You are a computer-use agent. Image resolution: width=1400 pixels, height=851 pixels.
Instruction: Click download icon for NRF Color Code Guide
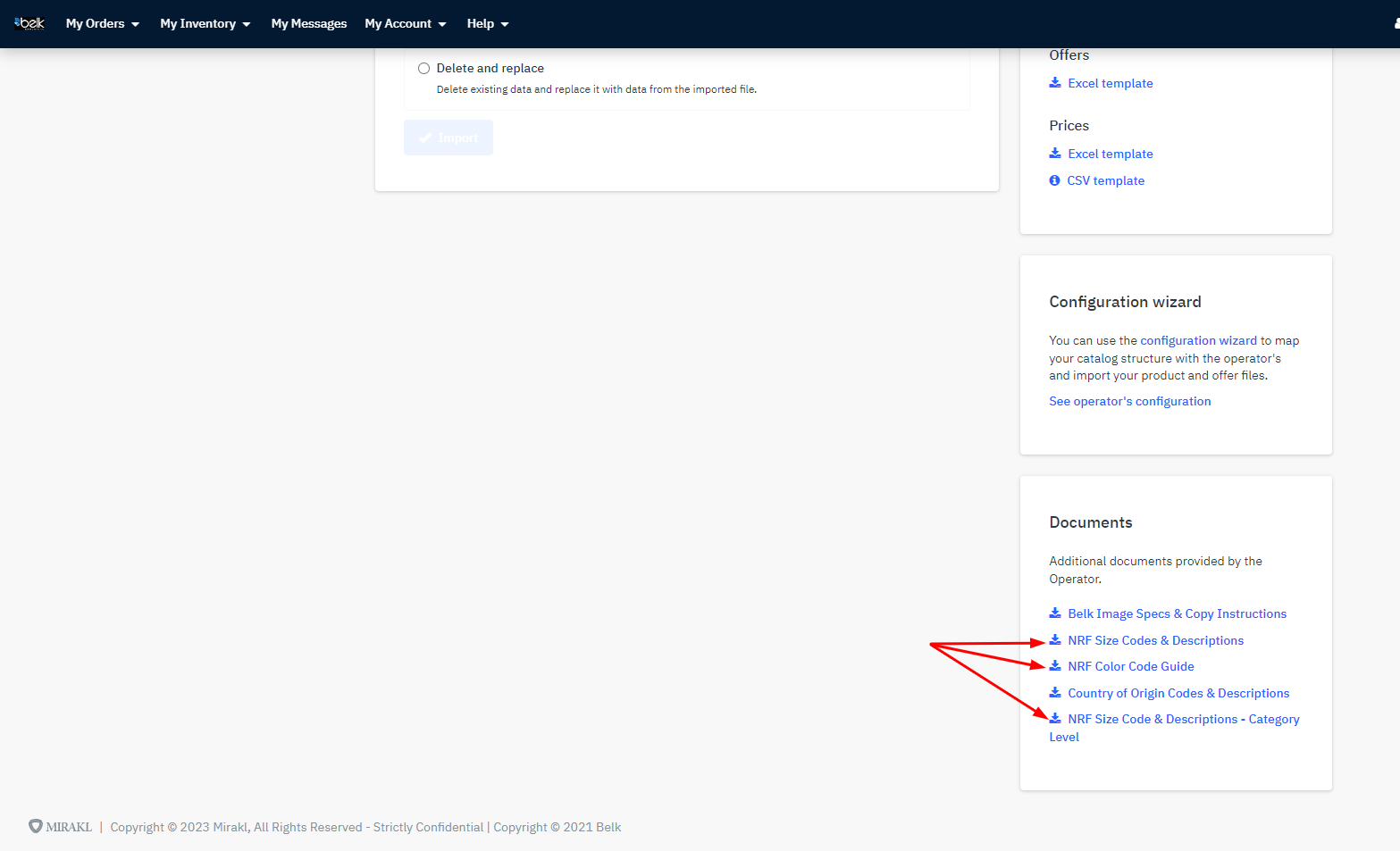pos(1055,666)
